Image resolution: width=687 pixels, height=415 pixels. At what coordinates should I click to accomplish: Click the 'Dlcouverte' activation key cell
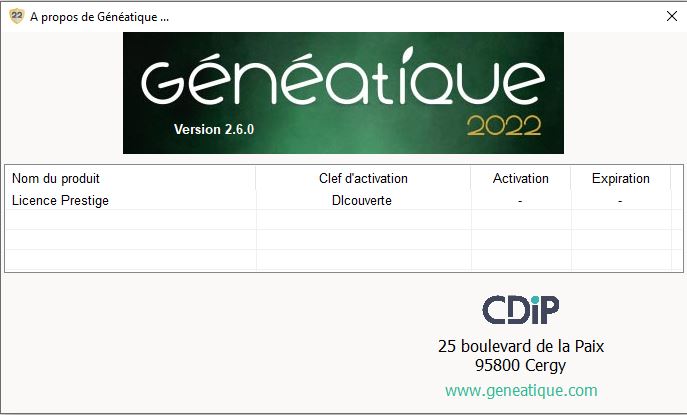point(362,200)
